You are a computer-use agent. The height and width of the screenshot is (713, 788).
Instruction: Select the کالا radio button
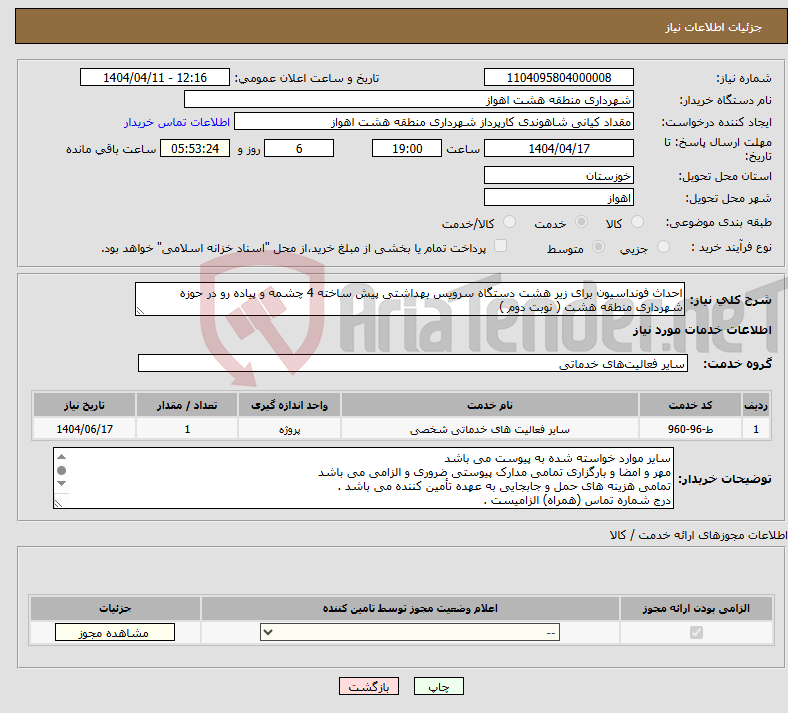coord(637,222)
